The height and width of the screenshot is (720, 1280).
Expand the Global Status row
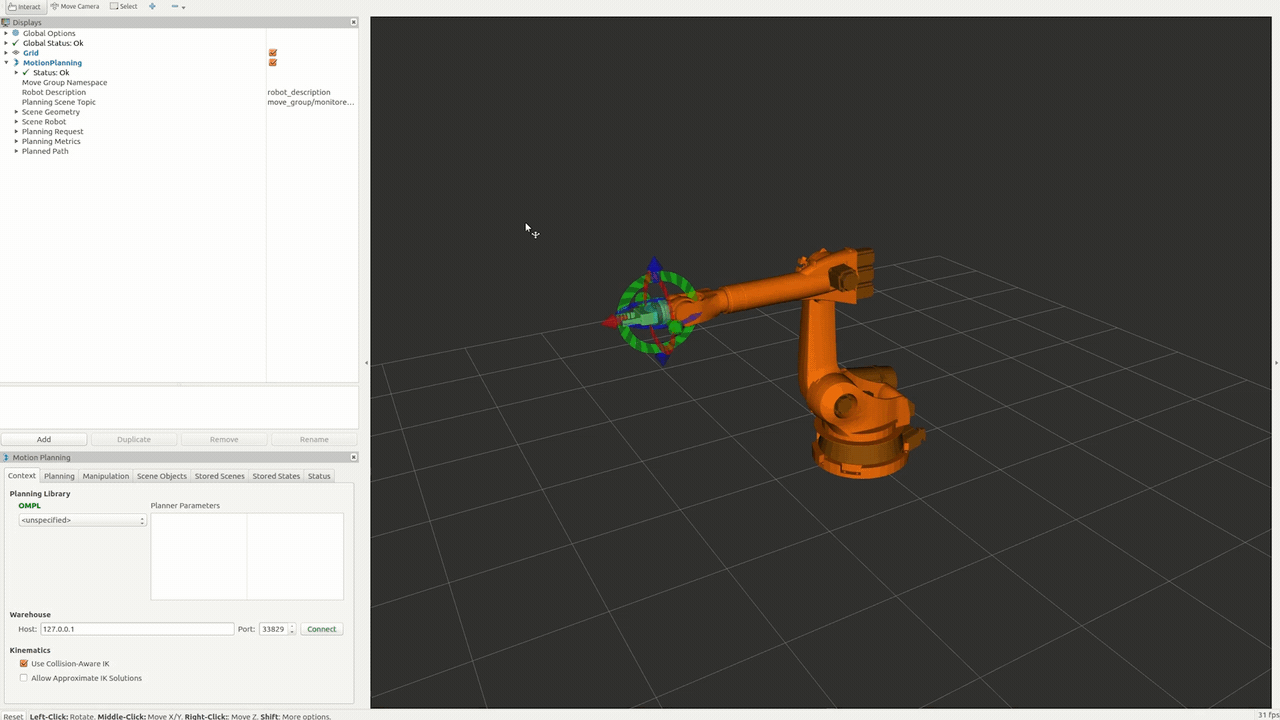(x=6, y=43)
